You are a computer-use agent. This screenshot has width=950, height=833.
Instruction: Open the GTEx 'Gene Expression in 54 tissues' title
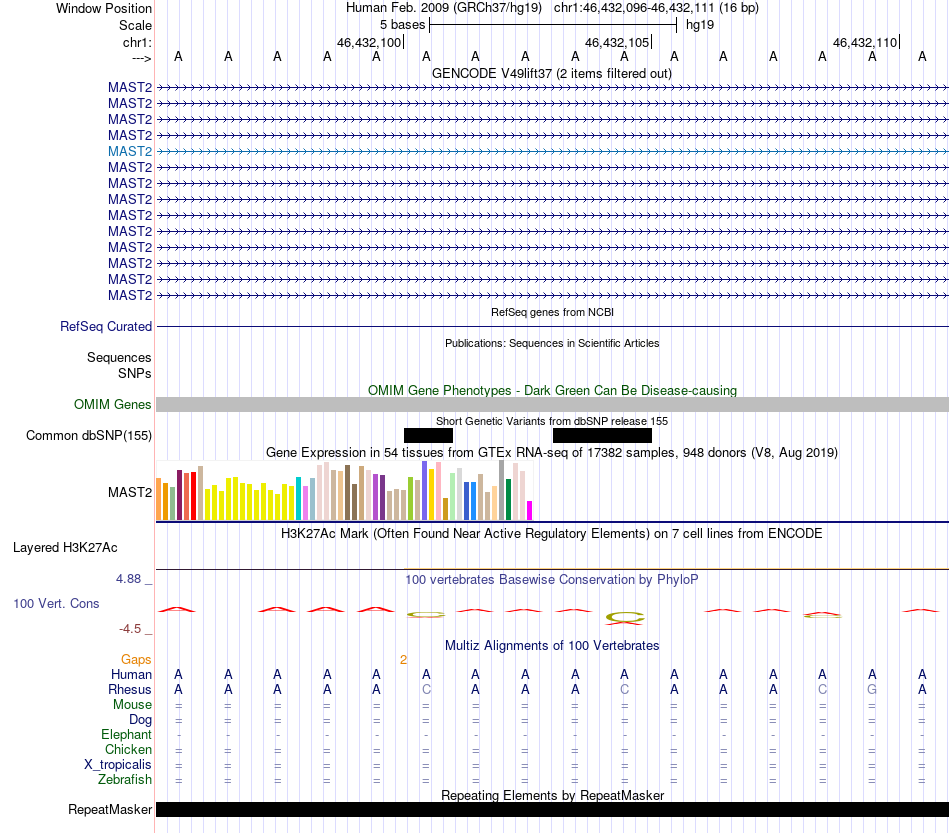pos(552,453)
